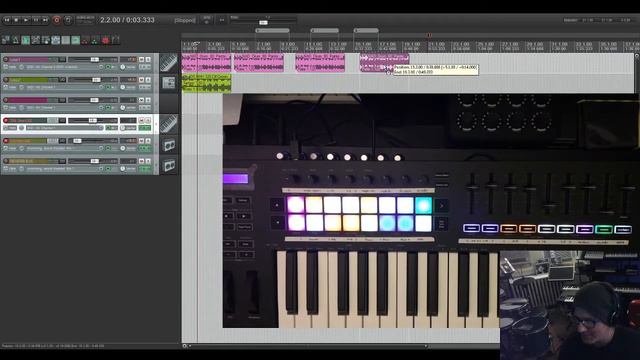Viewport: 640px width, 360px height.
Task: Toggle the teal arrow toolbar icon, eighth in row
Action: tap(76, 40)
